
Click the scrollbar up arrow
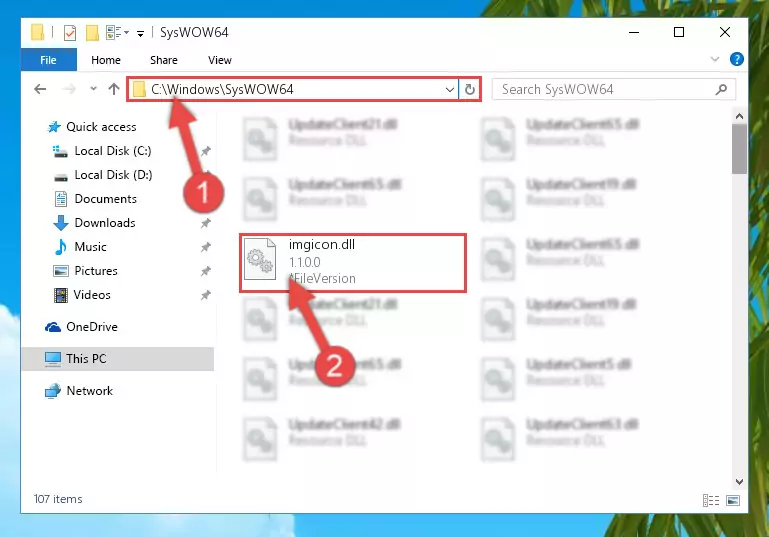coord(739,117)
